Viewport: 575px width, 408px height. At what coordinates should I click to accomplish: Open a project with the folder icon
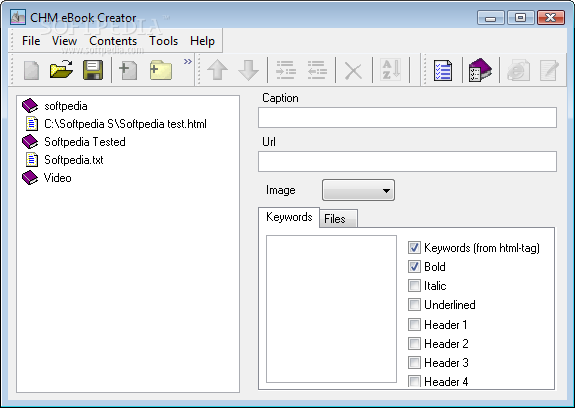(61, 69)
